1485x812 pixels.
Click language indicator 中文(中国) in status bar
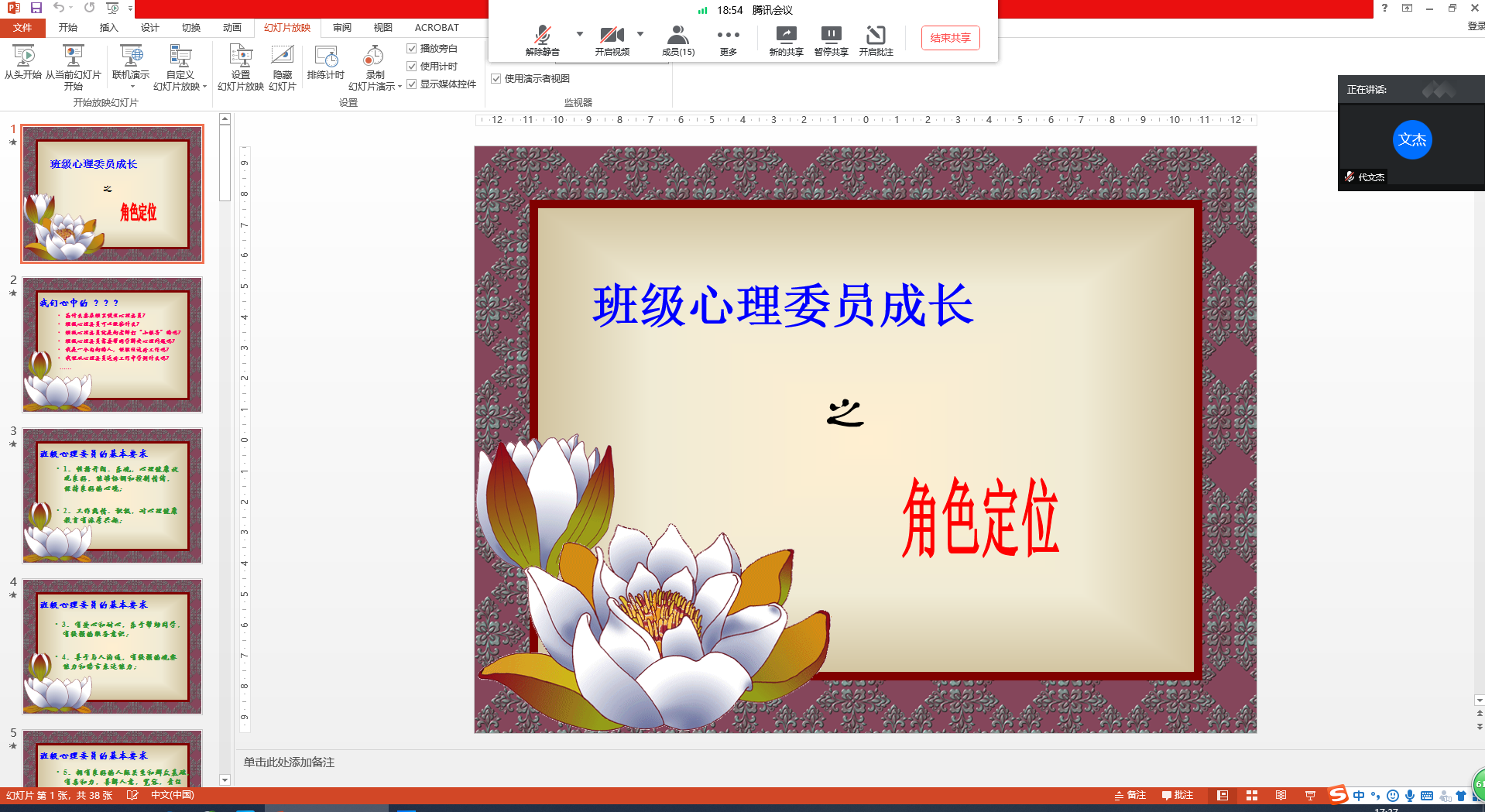pos(172,796)
